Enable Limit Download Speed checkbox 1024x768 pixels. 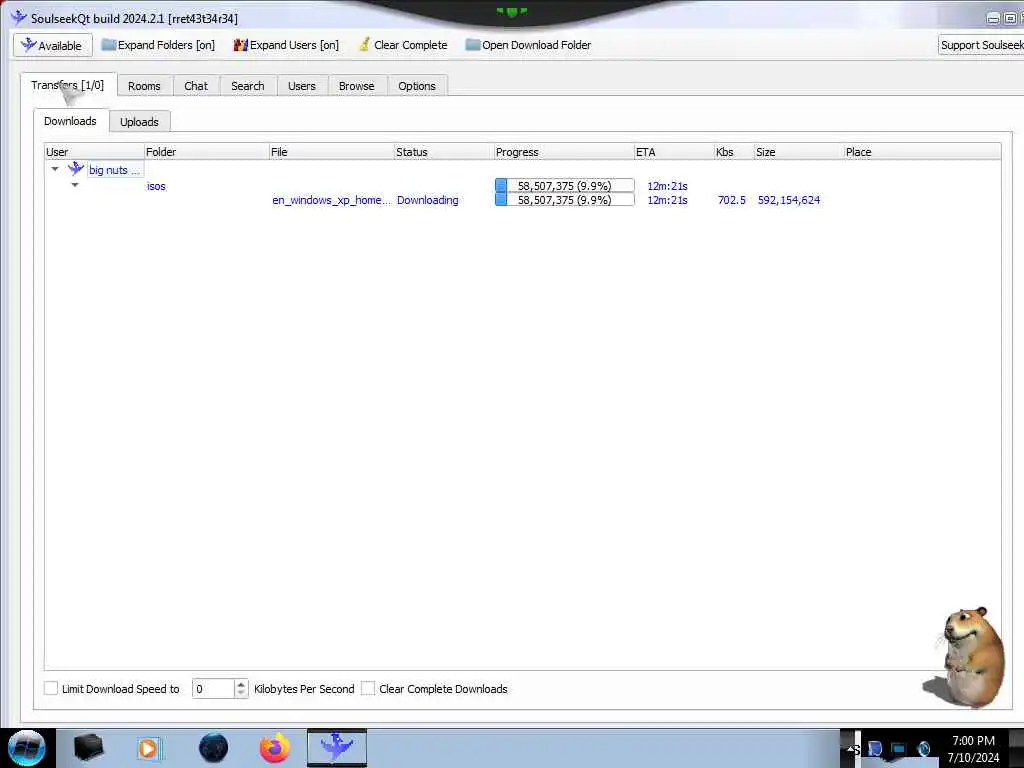pyautogui.click(x=51, y=688)
